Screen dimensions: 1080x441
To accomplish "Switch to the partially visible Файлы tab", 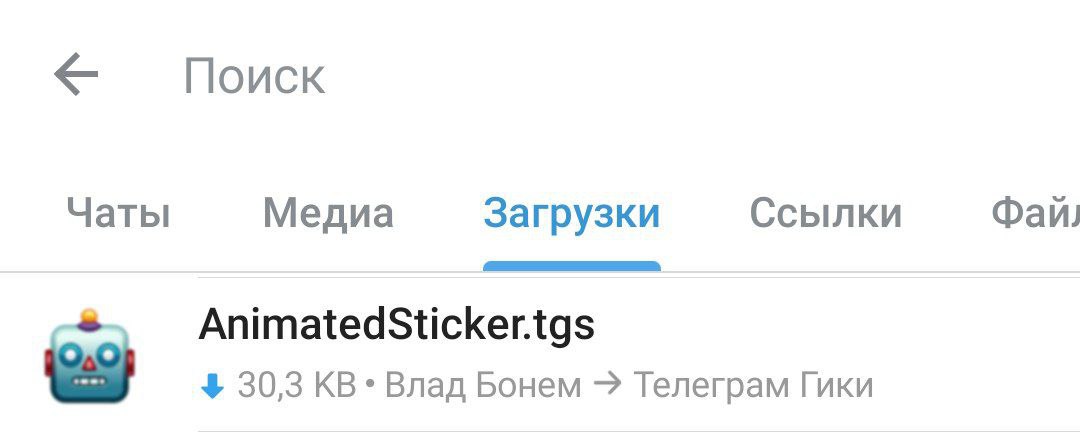I will pos(1035,213).
